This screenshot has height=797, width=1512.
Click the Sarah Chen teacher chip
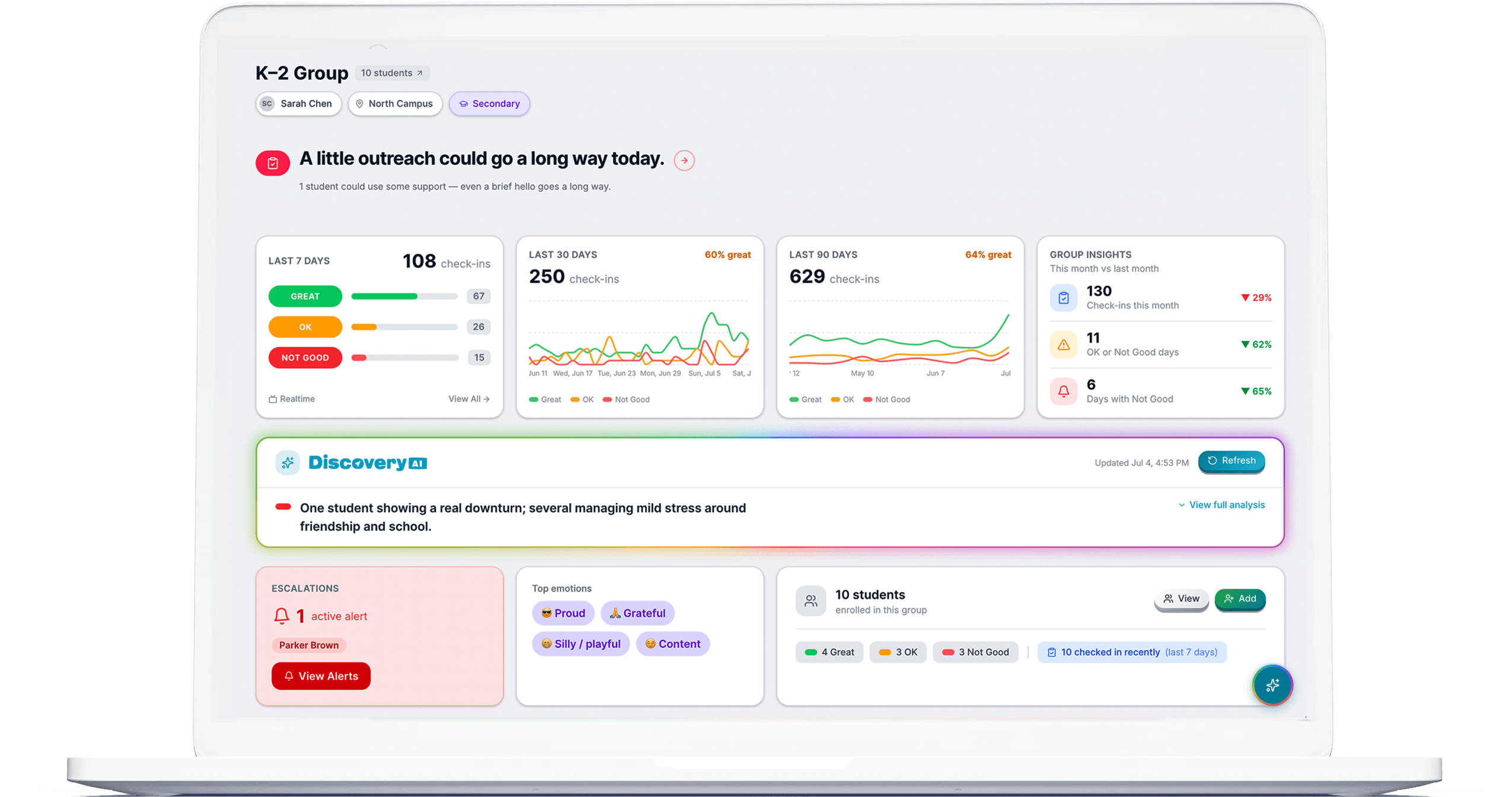[297, 104]
